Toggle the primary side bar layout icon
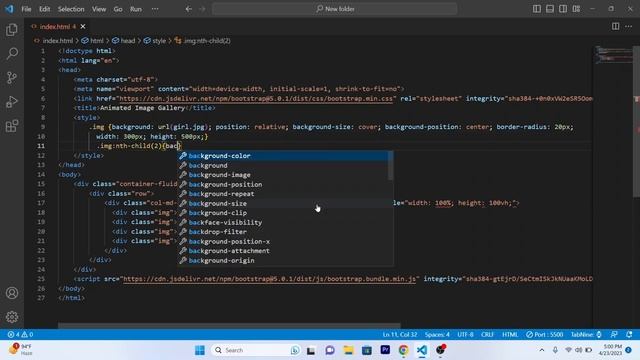This screenshot has height=360, width=640. click(x=537, y=9)
